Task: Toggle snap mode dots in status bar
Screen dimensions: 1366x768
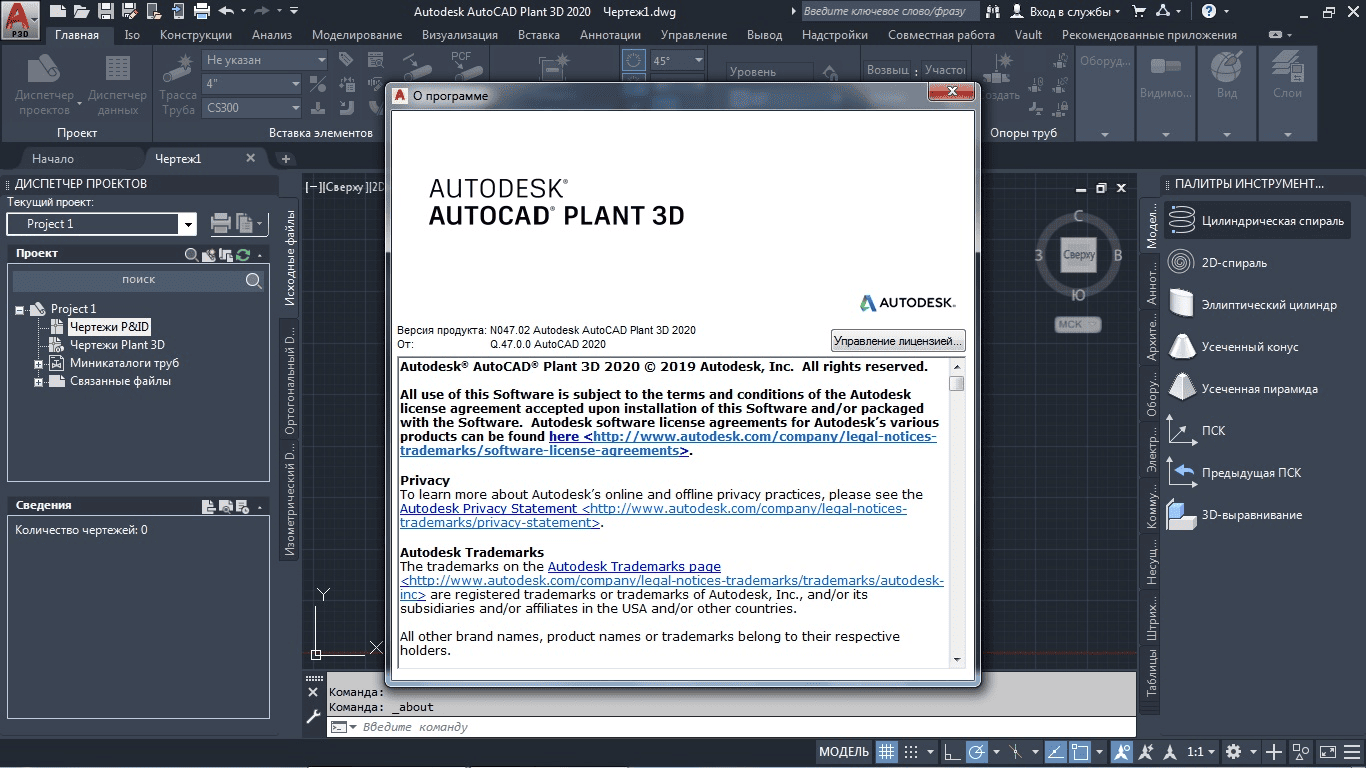Action: (911, 752)
